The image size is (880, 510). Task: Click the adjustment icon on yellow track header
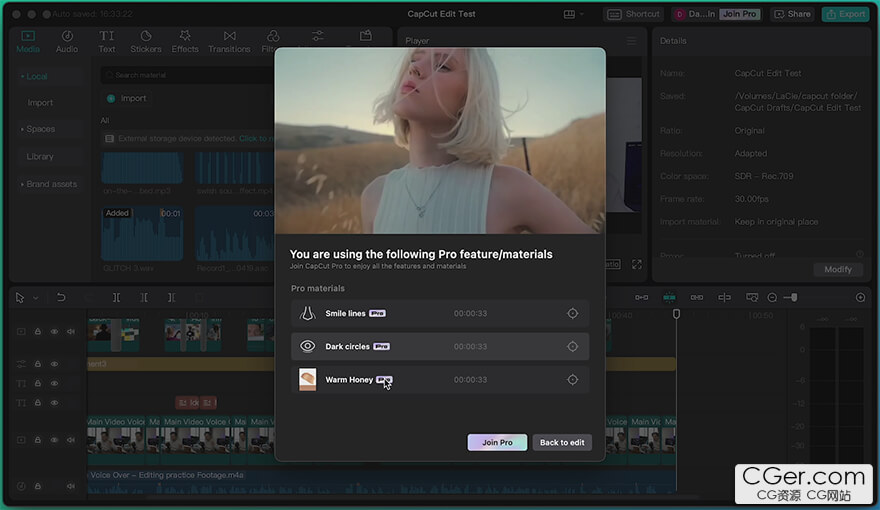click(21, 364)
